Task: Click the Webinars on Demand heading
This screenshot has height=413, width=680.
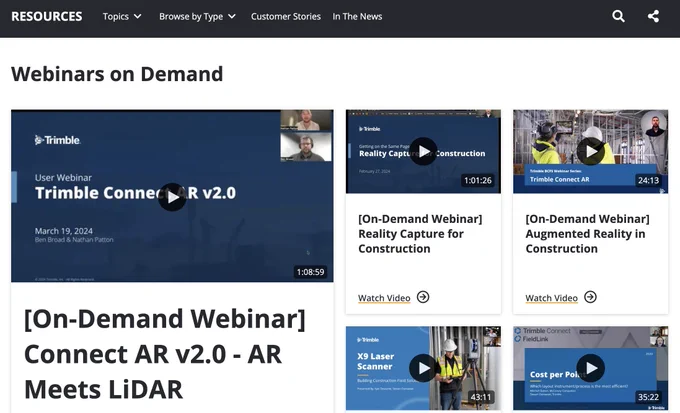Action: point(117,74)
